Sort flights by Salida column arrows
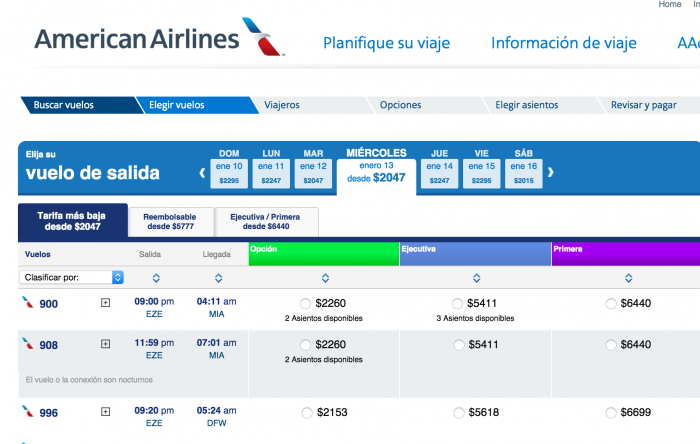Screen dimensions: 700x444 click(156, 278)
